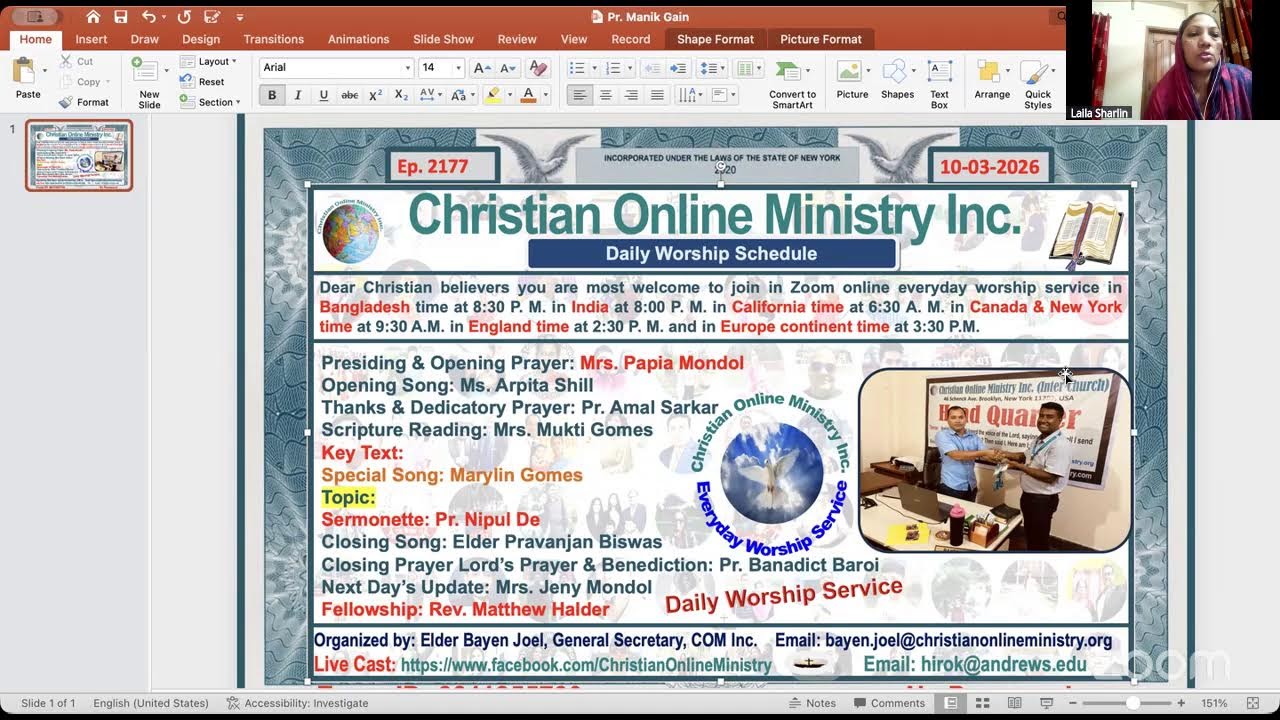Select slide 1 thumbnail
This screenshot has width=1280, height=720.
tap(79, 155)
